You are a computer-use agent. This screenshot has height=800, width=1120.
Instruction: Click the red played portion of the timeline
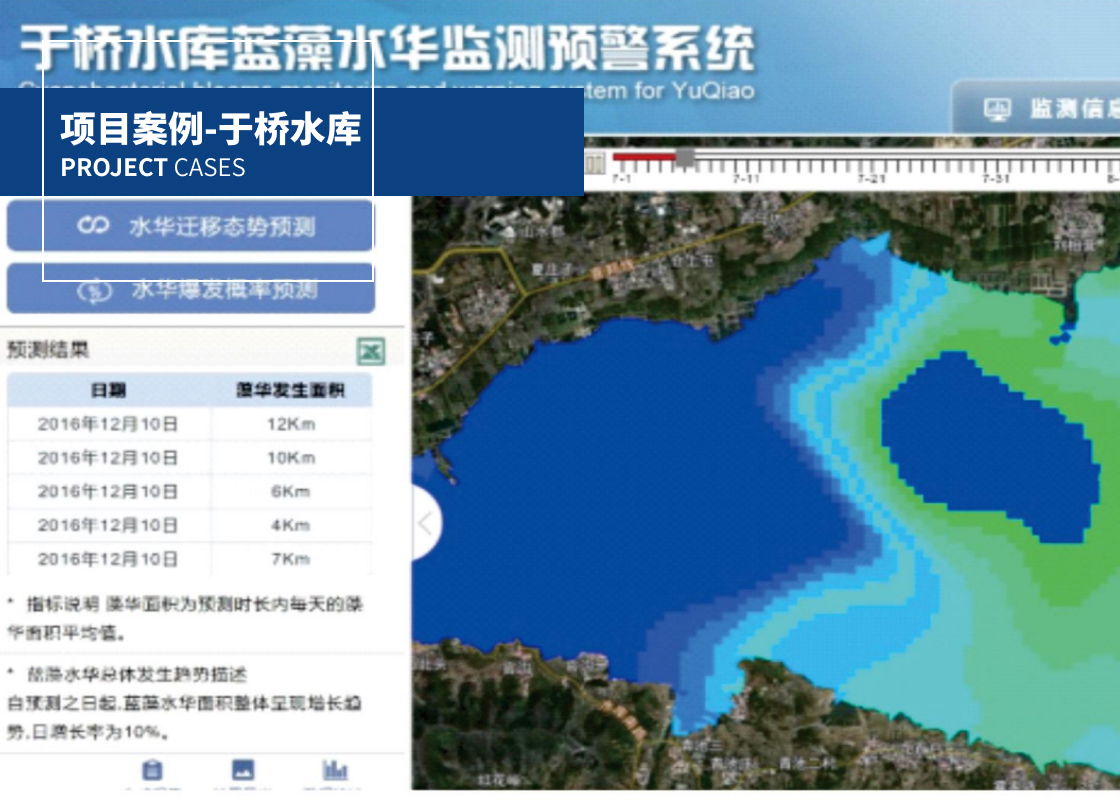click(644, 156)
